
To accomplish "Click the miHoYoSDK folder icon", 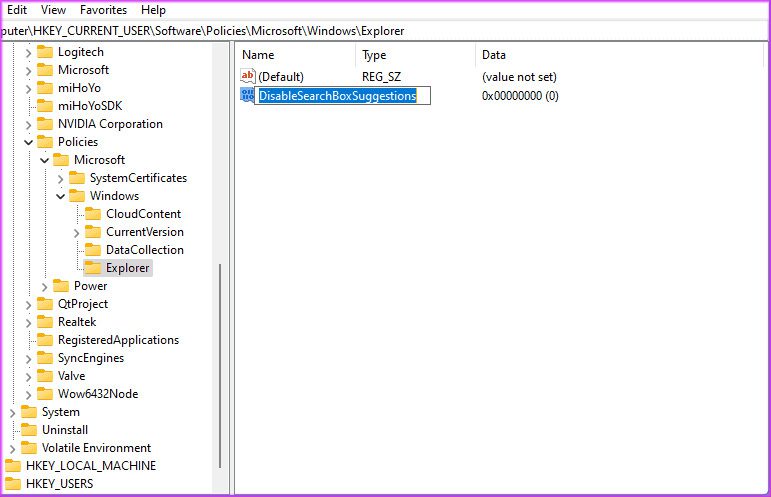I will [45, 106].
